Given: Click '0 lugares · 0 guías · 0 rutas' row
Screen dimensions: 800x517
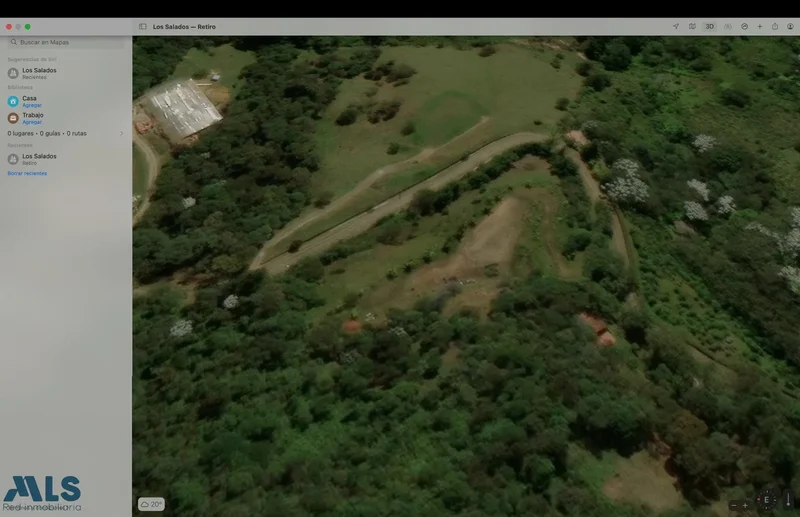Looking at the screenshot, I should (x=65, y=133).
